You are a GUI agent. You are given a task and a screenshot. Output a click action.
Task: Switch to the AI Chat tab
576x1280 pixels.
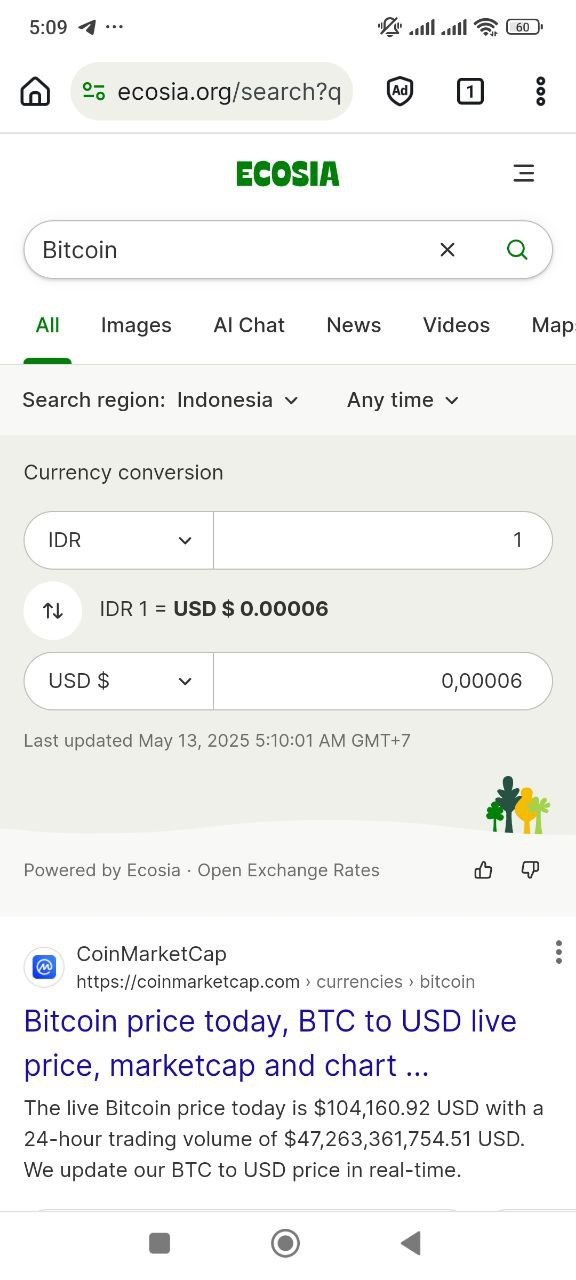pyautogui.click(x=249, y=325)
